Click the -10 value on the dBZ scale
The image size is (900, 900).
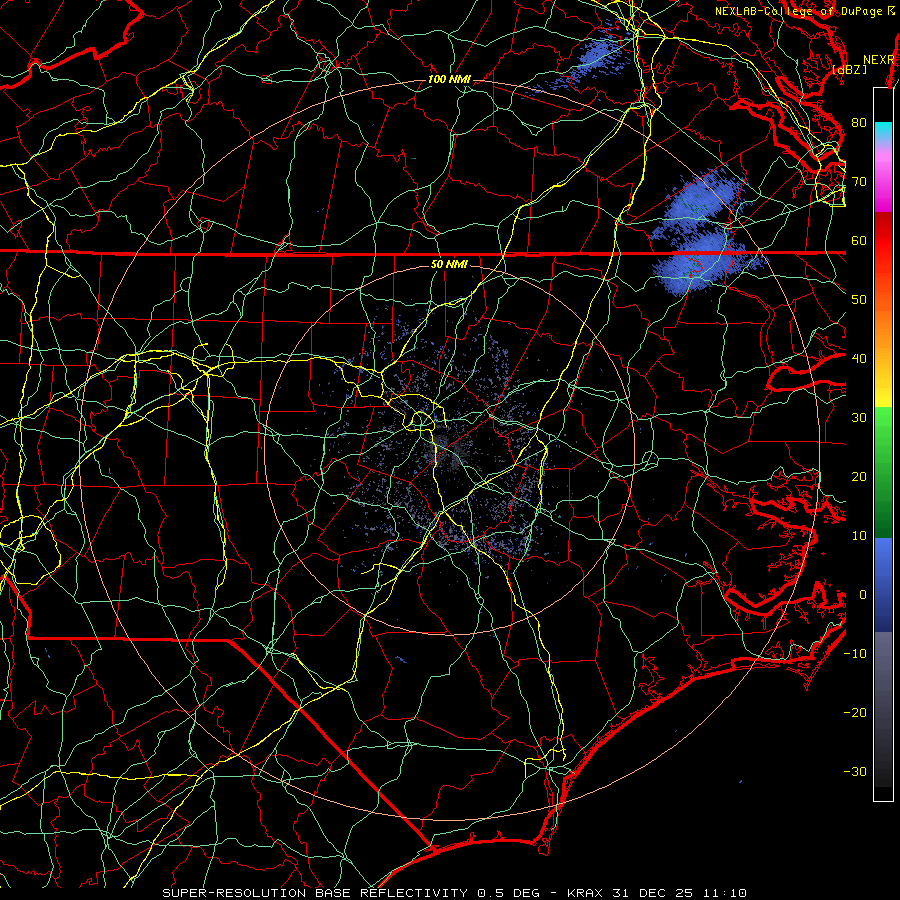(x=855, y=654)
